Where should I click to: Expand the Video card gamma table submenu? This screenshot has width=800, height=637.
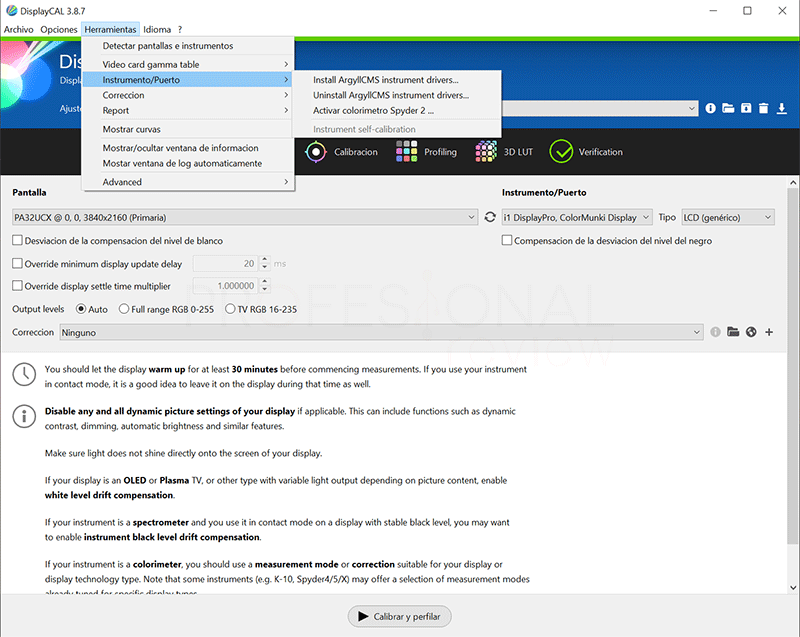coord(188,64)
